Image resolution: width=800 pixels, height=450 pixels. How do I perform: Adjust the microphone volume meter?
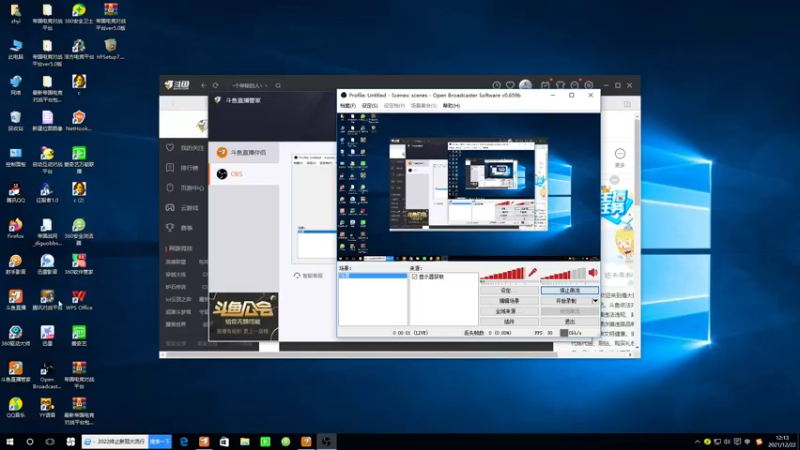503,274
